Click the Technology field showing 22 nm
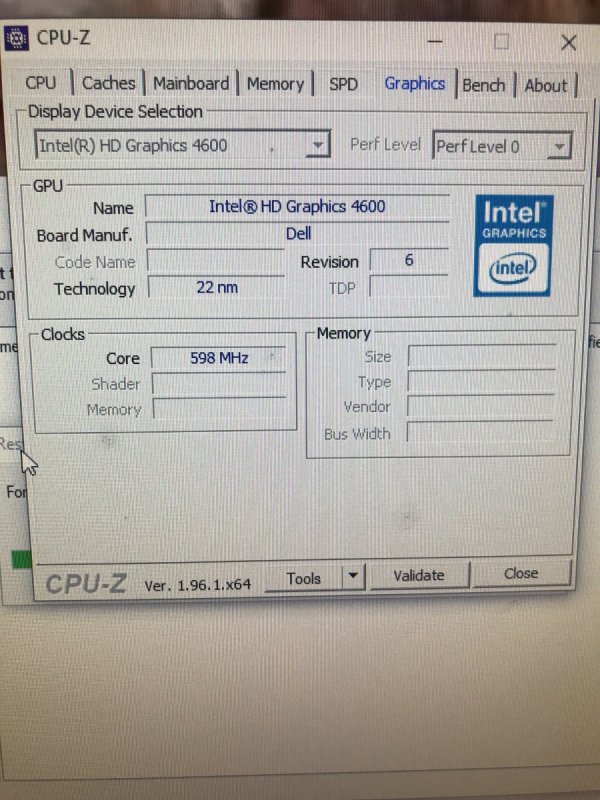 point(216,288)
